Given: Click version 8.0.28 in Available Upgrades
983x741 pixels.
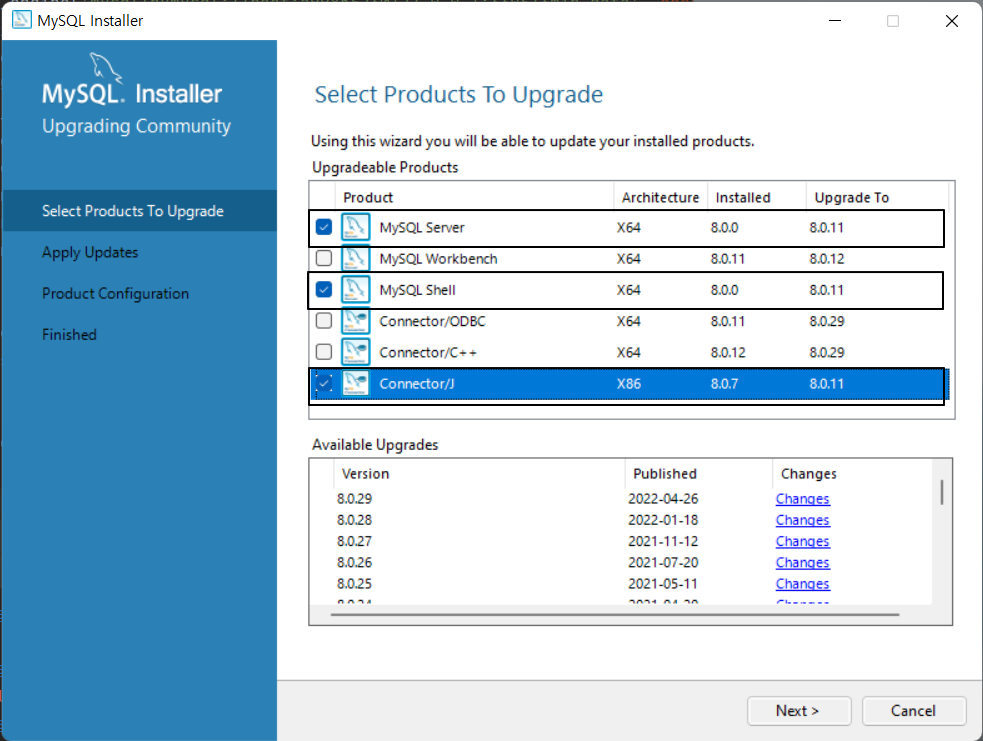Looking at the screenshot, I should point(354,520).
